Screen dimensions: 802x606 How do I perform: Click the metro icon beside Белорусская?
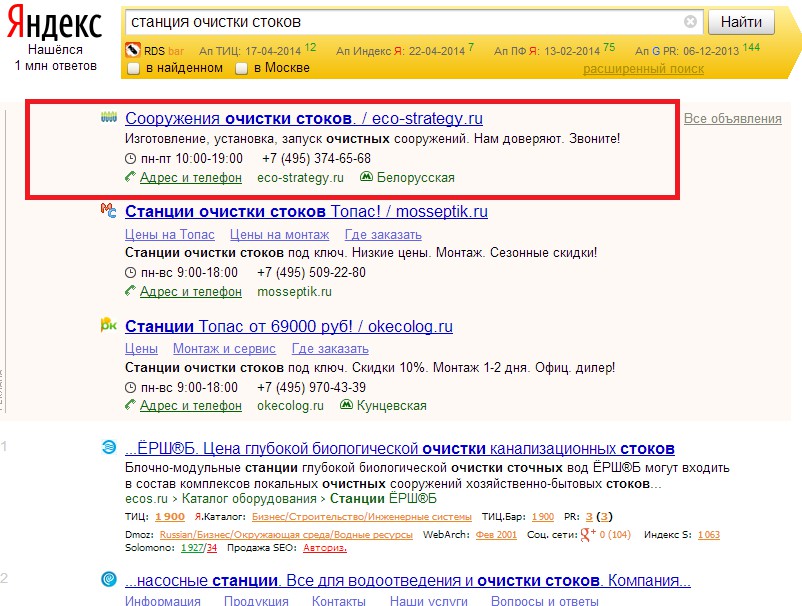[x=366, y=177]
